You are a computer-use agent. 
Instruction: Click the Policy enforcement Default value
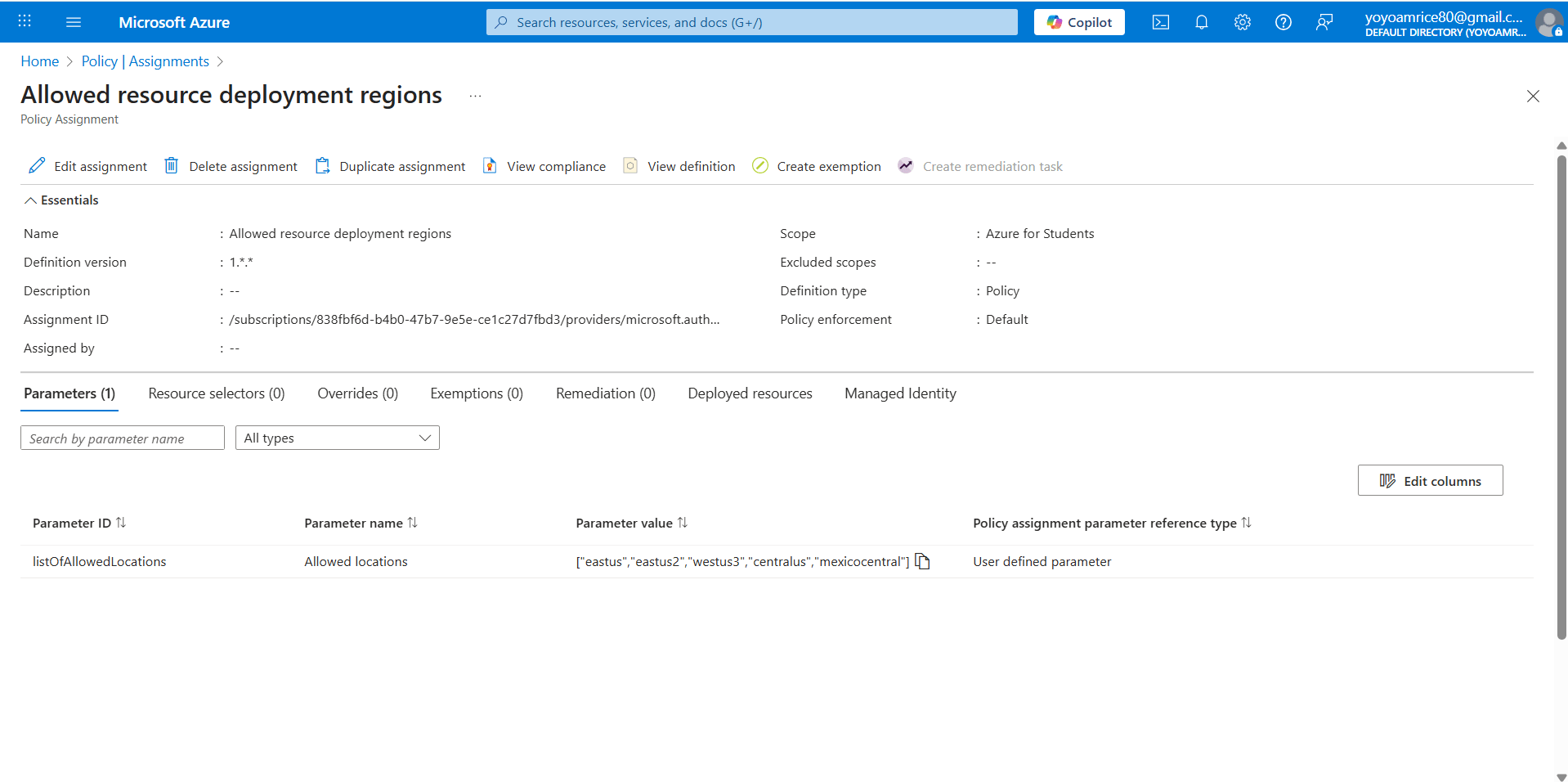[x=1006, y=319]
